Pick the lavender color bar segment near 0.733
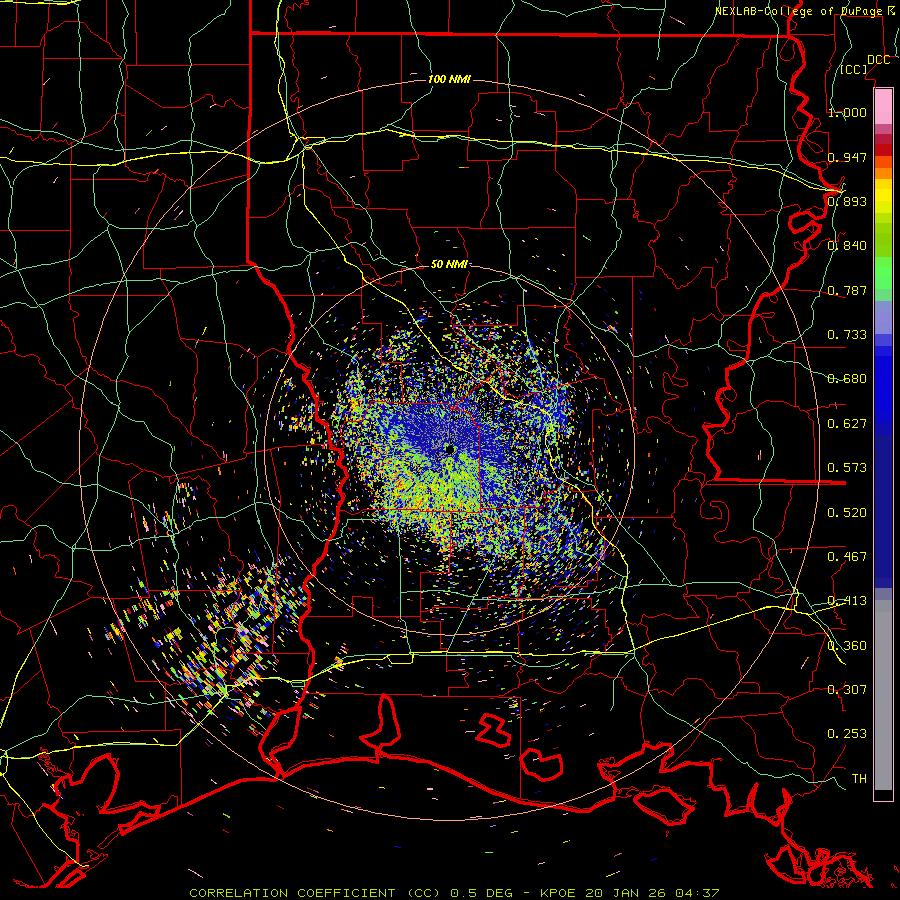 (x=883, y=317)
